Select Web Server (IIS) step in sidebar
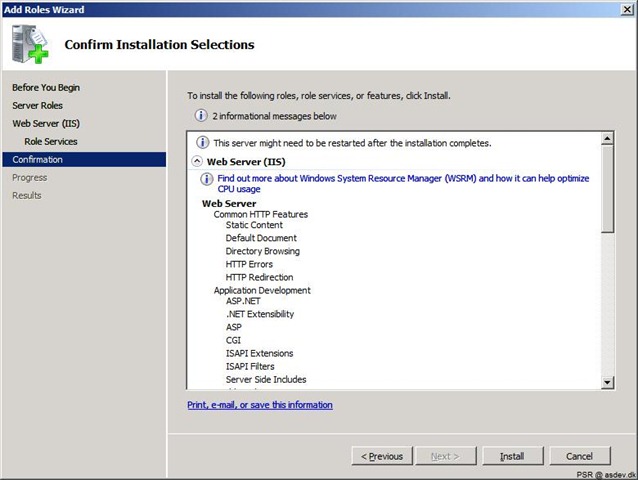This screenshot has width=638, height=480. pyautogui.click(x=46, y=123)
